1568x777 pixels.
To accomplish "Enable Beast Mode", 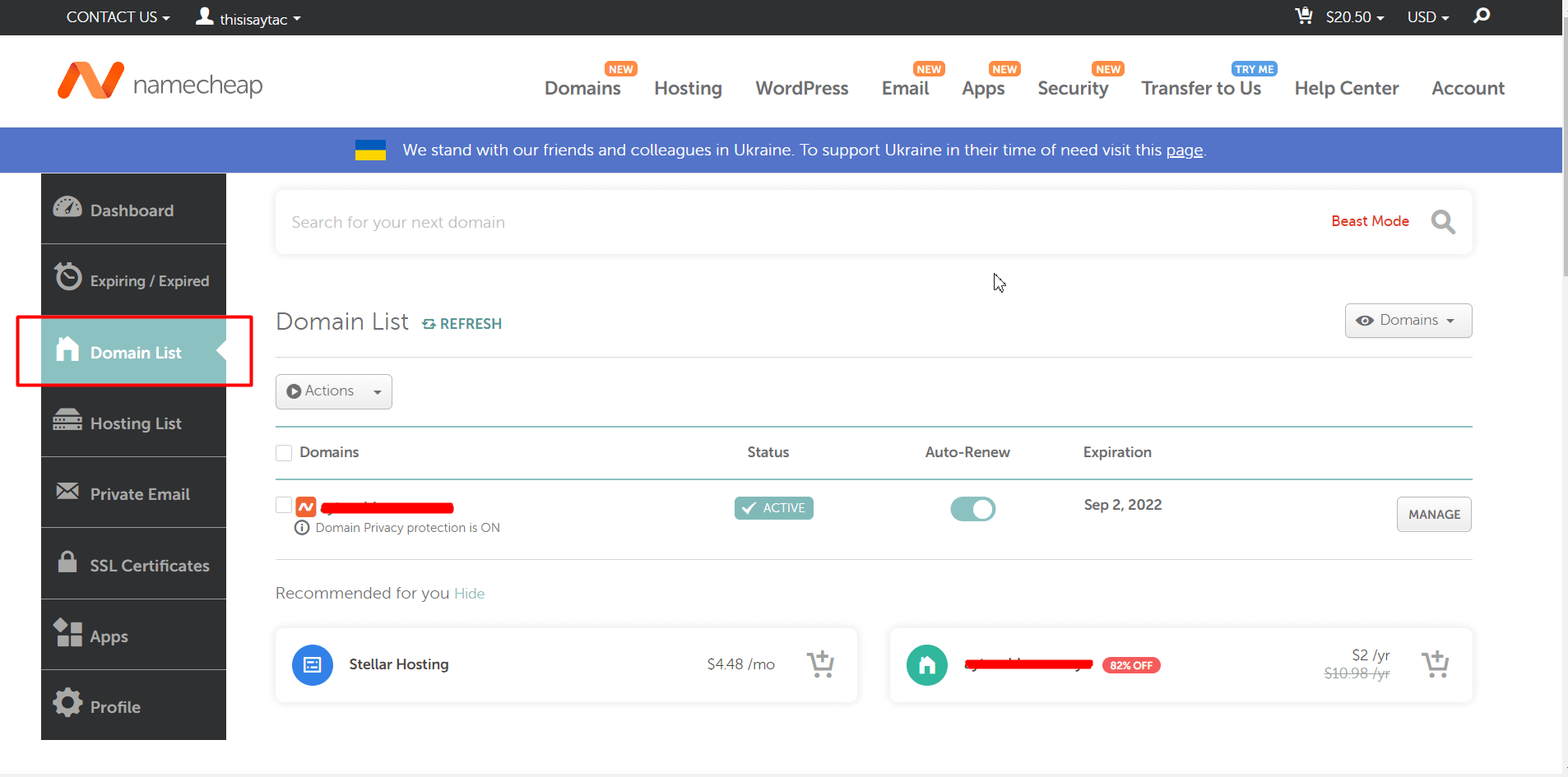I will tap(1370, 221).
